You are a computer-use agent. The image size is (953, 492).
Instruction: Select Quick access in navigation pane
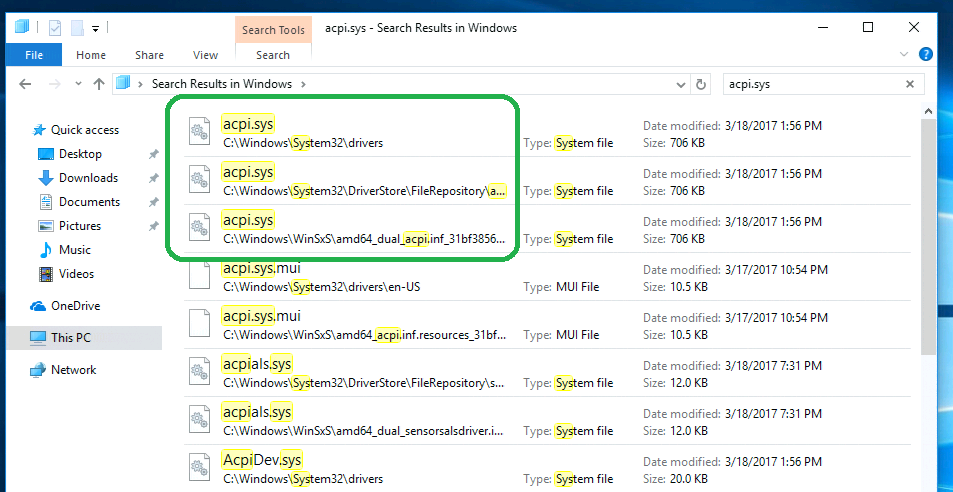(84, 130)
